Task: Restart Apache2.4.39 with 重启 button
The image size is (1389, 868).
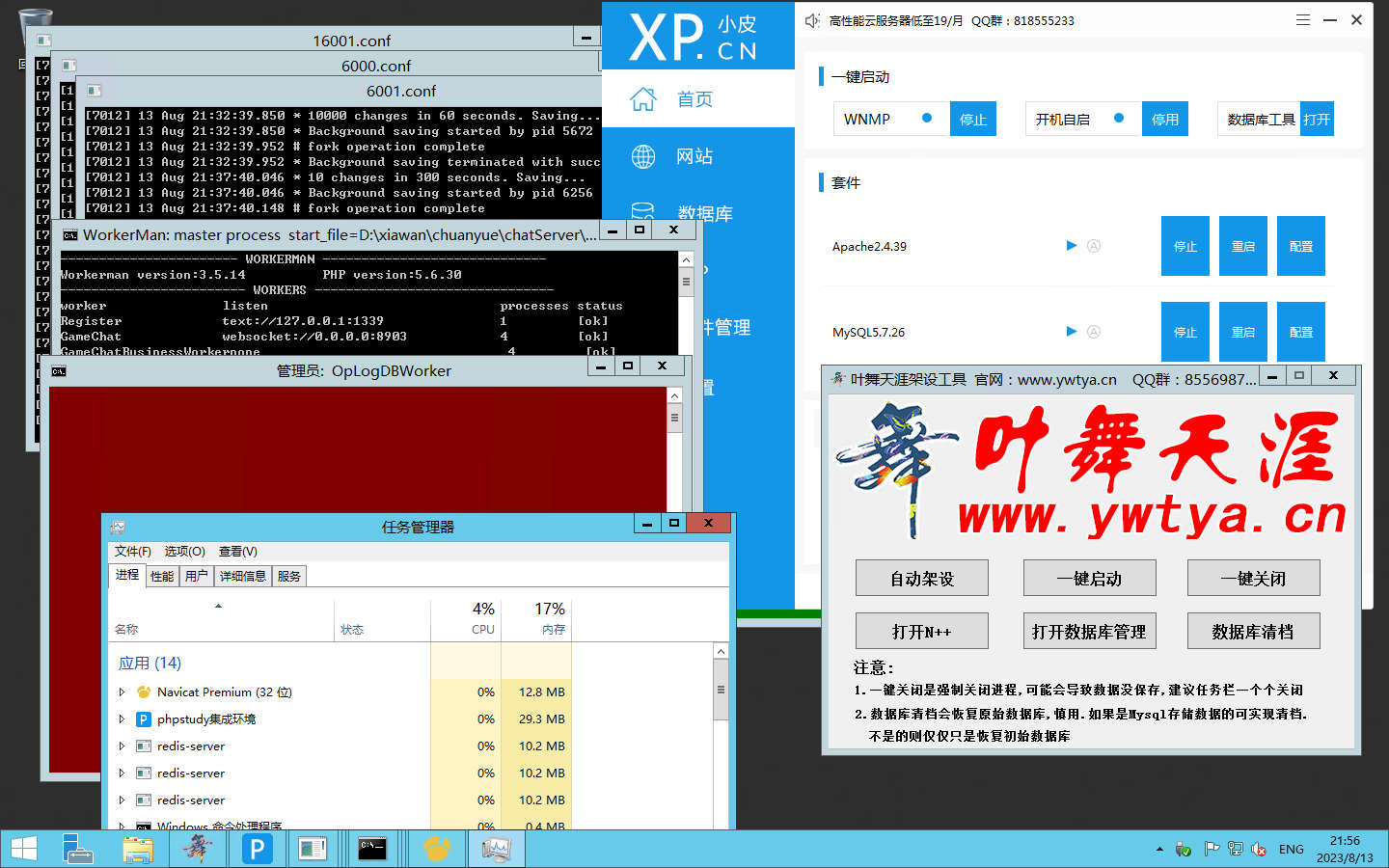Action: point(1243,246)
